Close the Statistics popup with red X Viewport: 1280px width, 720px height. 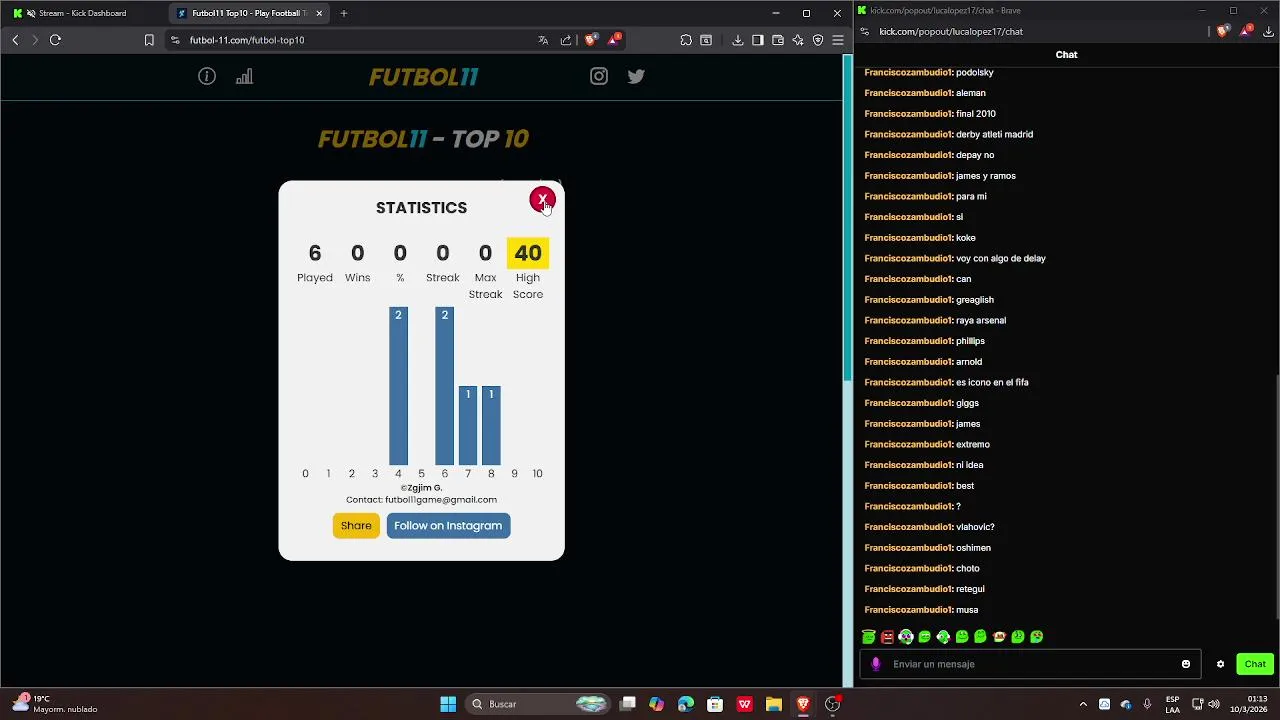click(542, 200)
